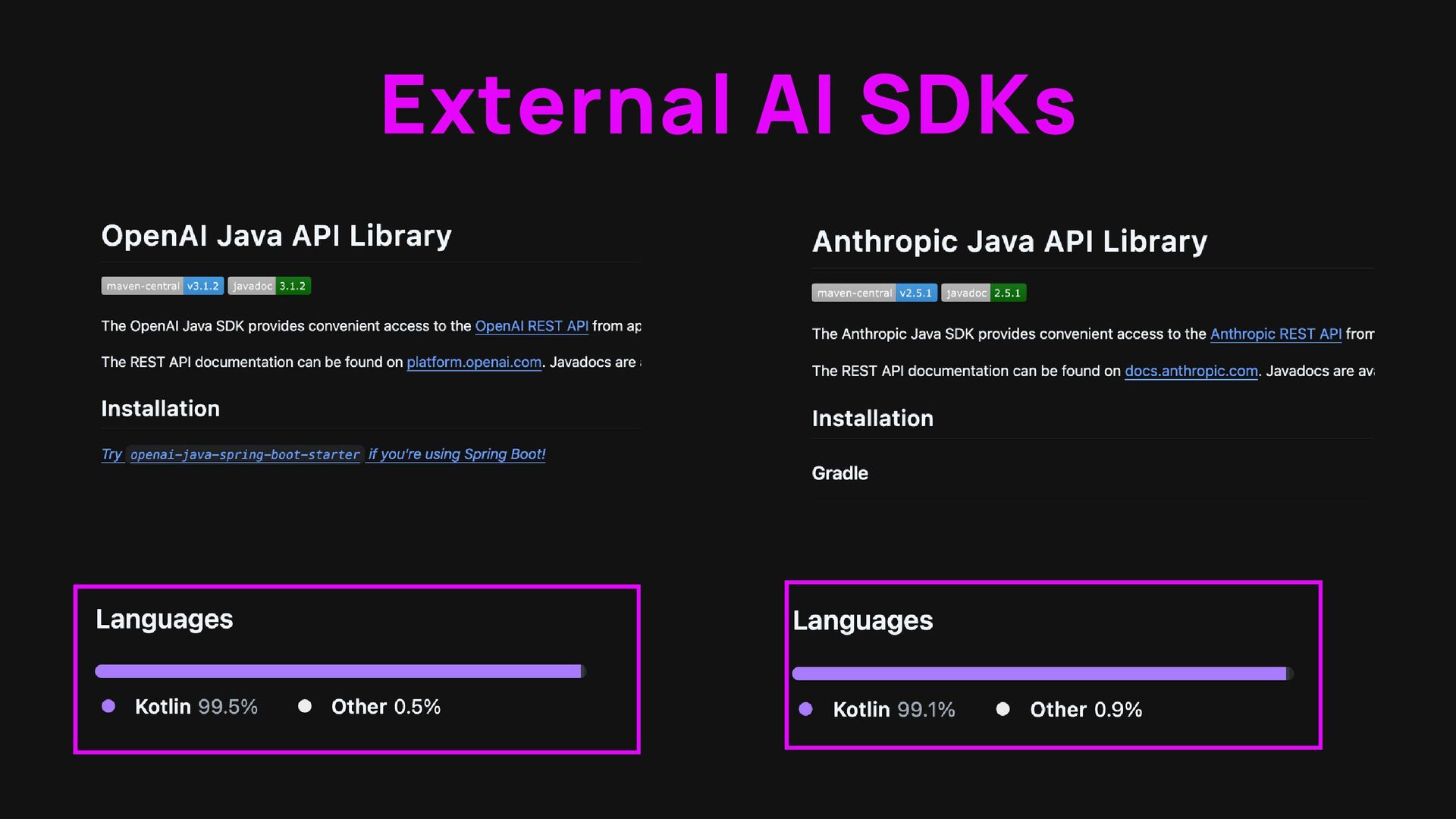
Task: Select the Other 0.5% language label
Action: (386, 707)
